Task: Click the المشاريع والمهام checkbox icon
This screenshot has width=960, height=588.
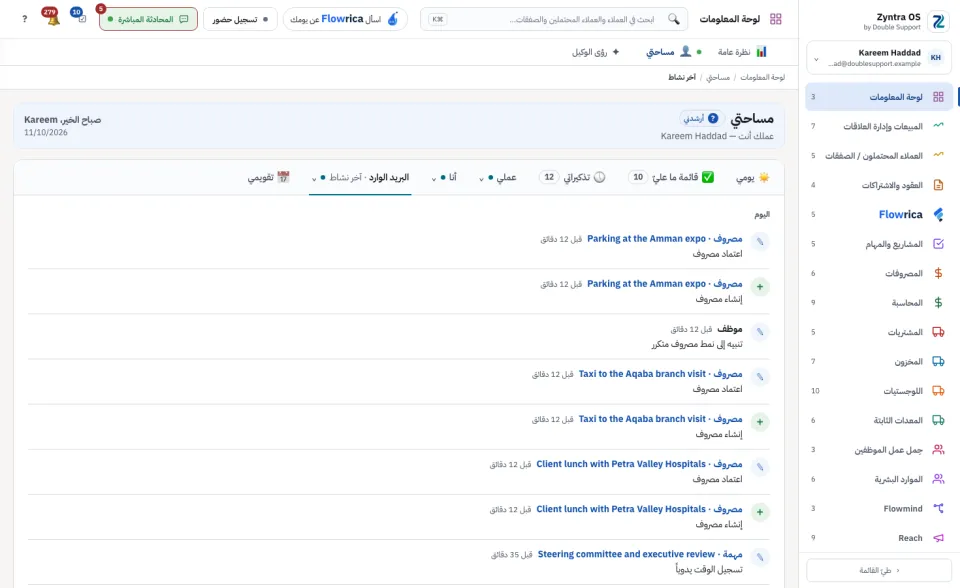Action: (x=938, y=243)
